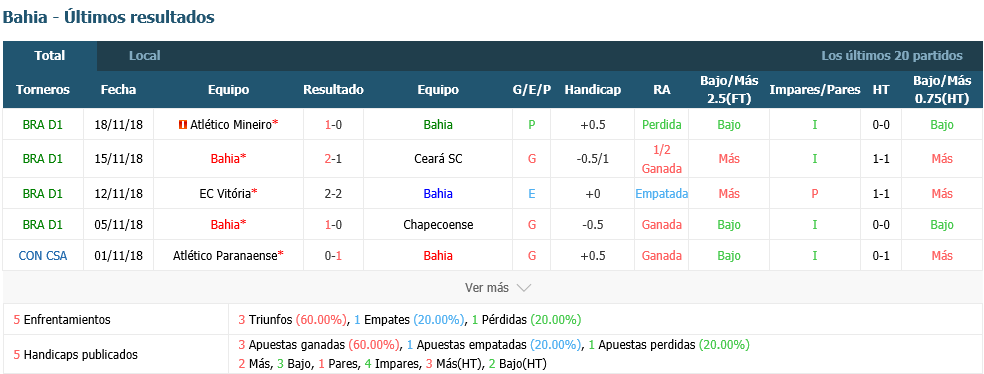Click the Empatada result cell
This screenshot has height=374, width=984.
[x=661, y=193]
